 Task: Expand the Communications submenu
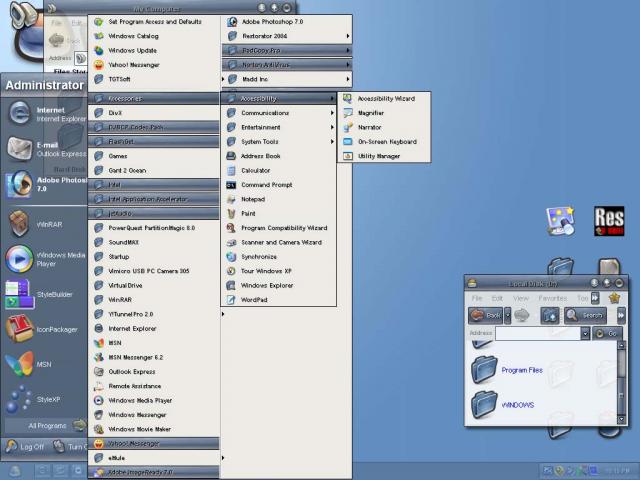point(278,113)
